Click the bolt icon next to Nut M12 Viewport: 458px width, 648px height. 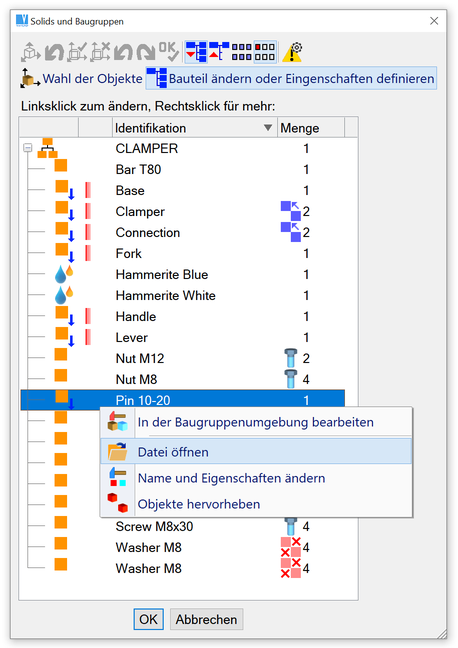click(x=291, y=358)
